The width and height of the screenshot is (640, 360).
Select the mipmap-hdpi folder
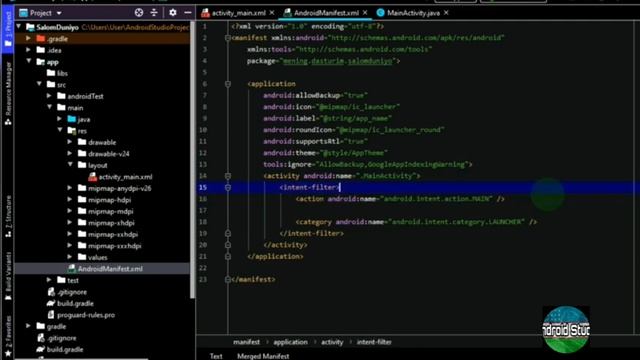tap(104, 200)
